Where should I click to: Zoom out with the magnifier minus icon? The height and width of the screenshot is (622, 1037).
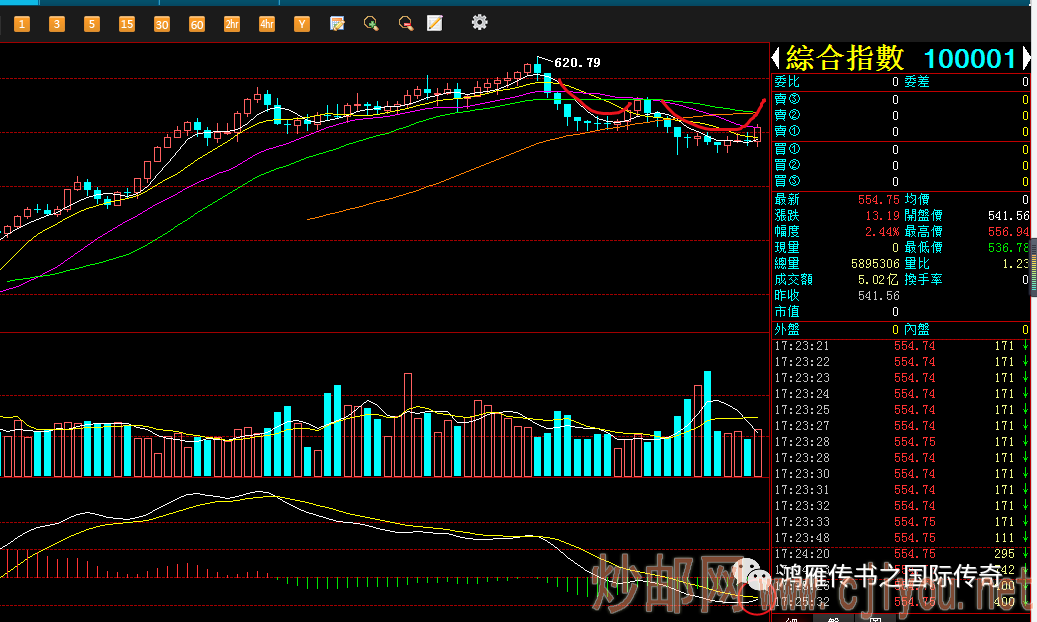tap(405, 23)
